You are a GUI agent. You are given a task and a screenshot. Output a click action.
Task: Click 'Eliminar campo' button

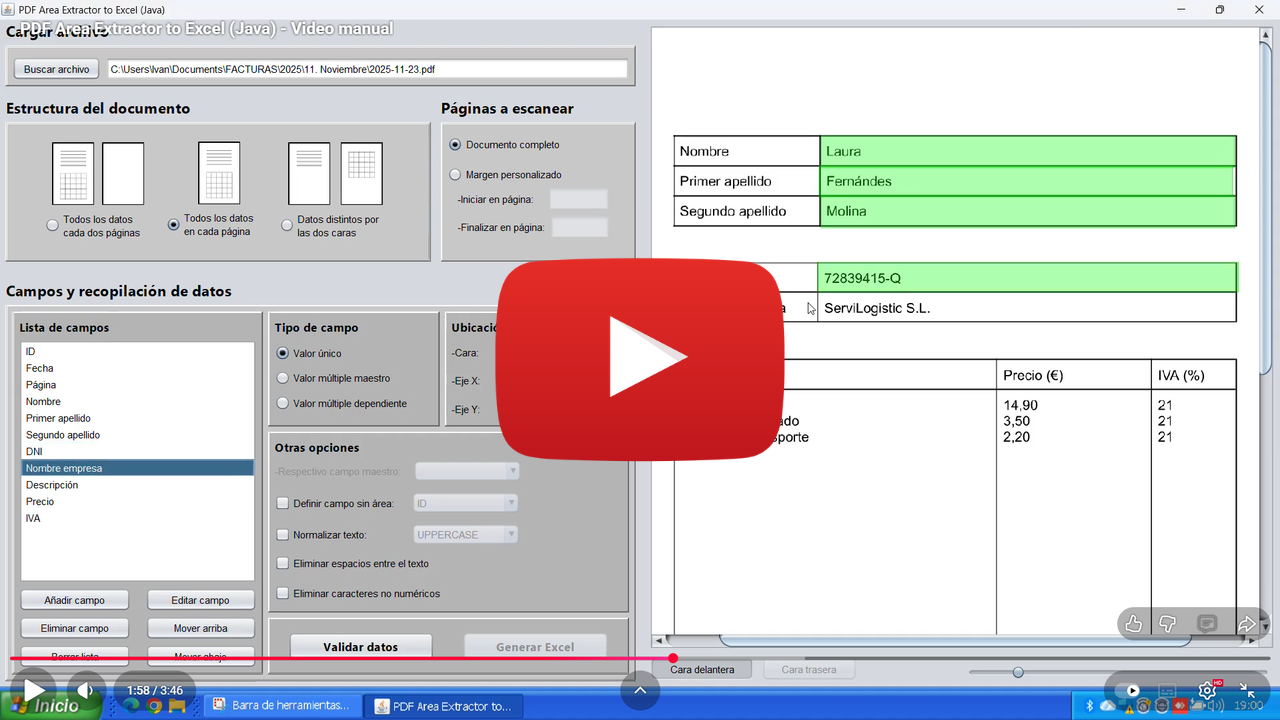(x=75, y=629)
